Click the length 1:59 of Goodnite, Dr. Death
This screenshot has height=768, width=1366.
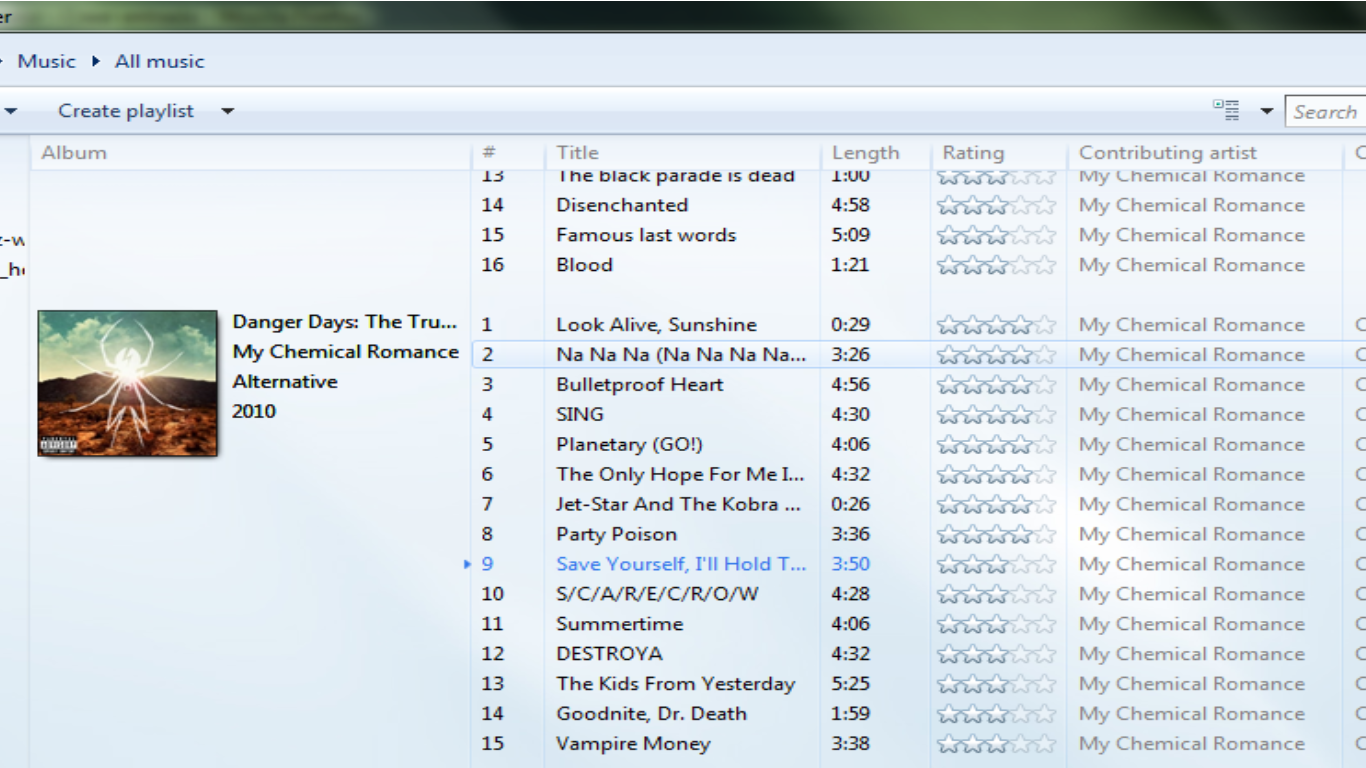850,714
